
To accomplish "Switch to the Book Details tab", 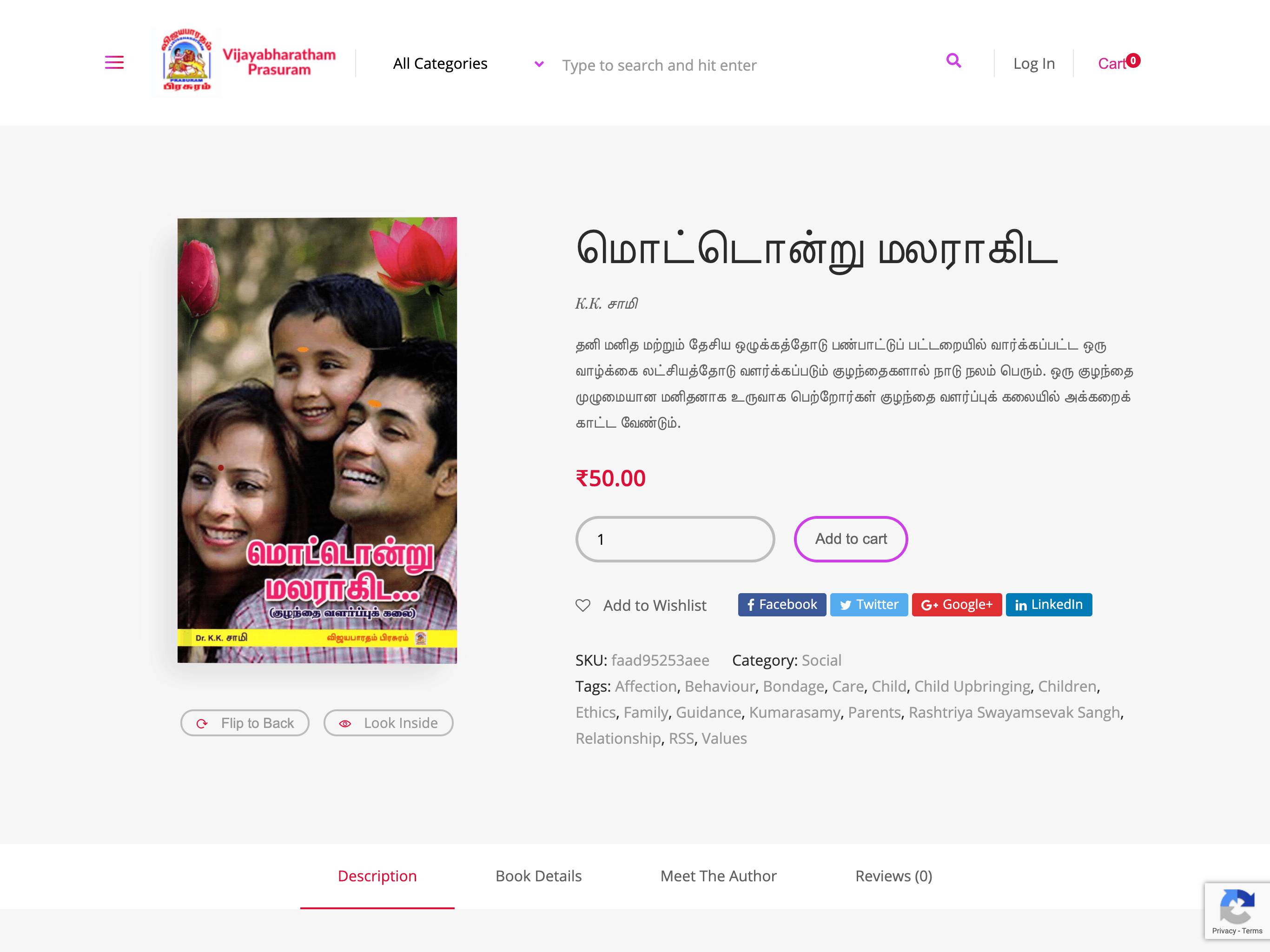I will coord(538,876).
